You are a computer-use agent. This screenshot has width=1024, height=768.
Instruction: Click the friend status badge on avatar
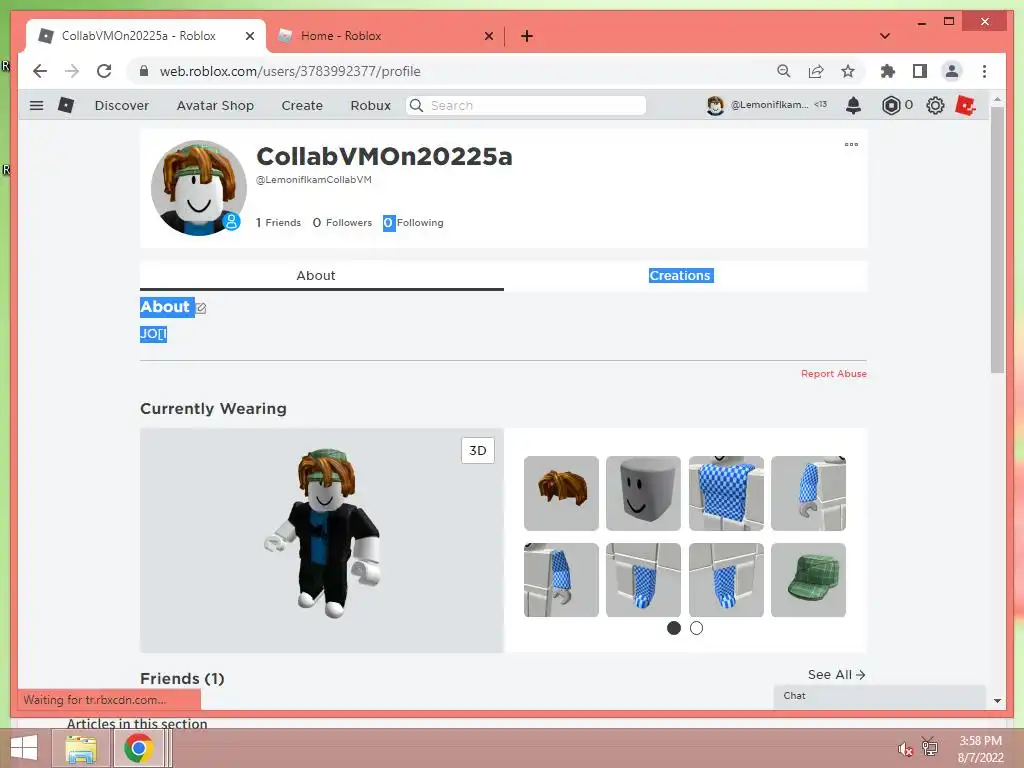[x=231, y=221]
